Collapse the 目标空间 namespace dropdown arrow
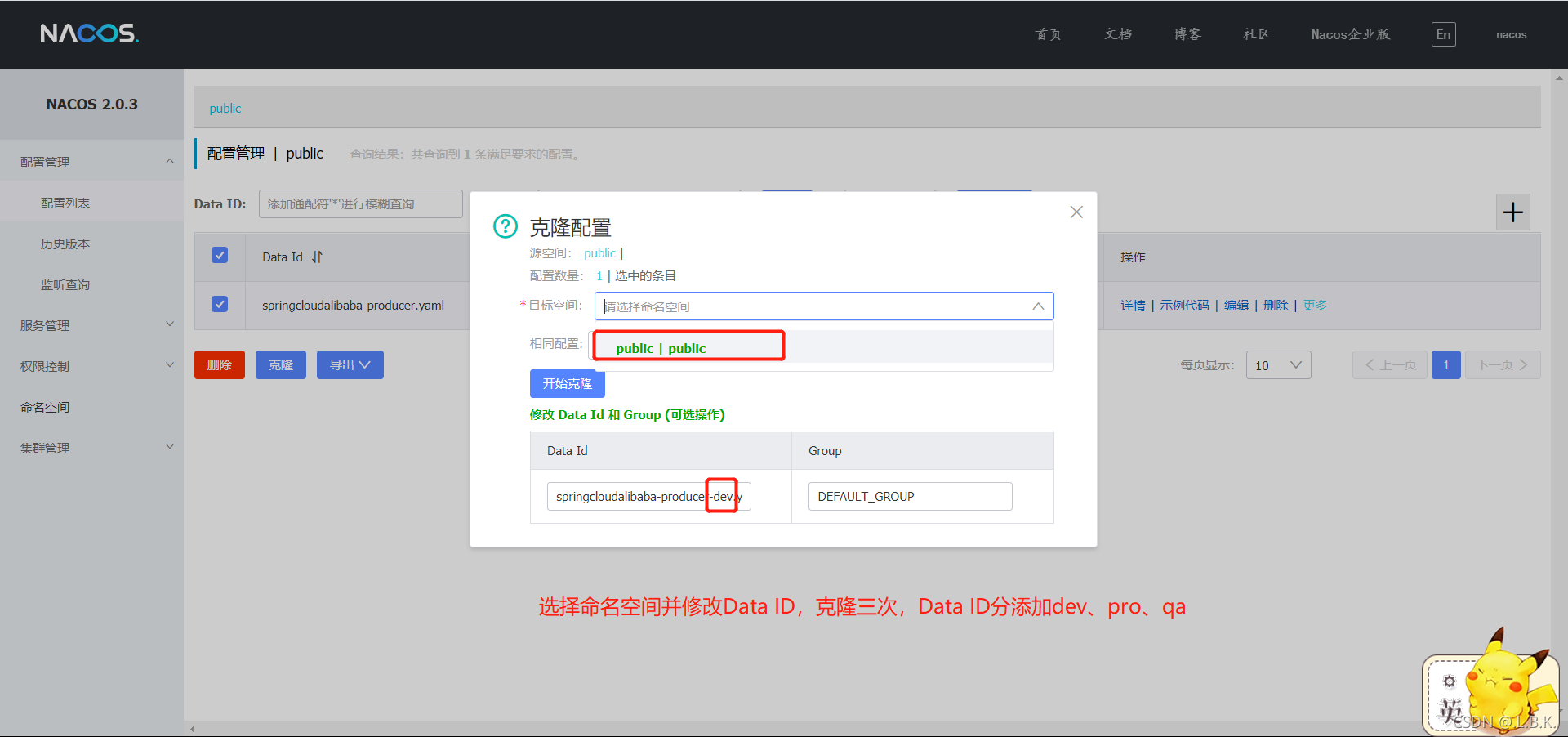 click(1038, 306)
